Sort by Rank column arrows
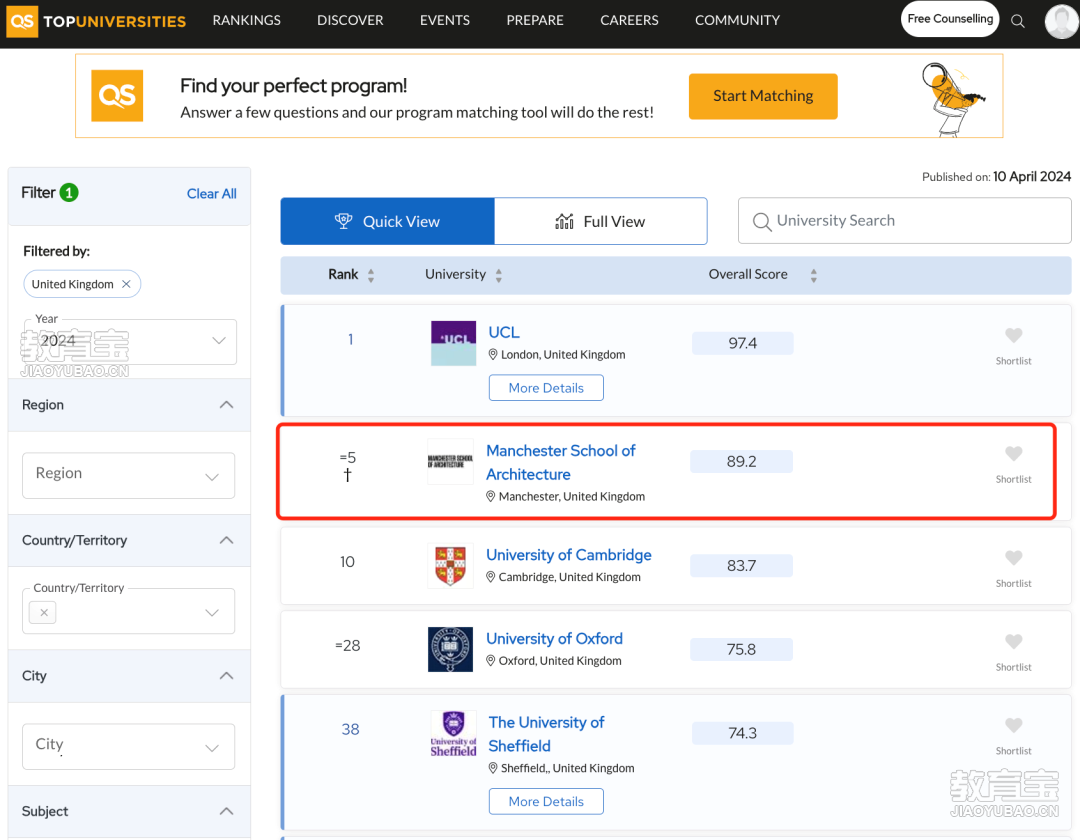 [371, 275]
